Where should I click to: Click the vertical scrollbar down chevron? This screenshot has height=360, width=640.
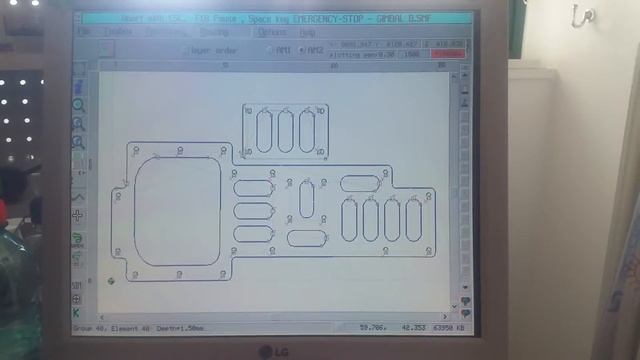[454, 306]
